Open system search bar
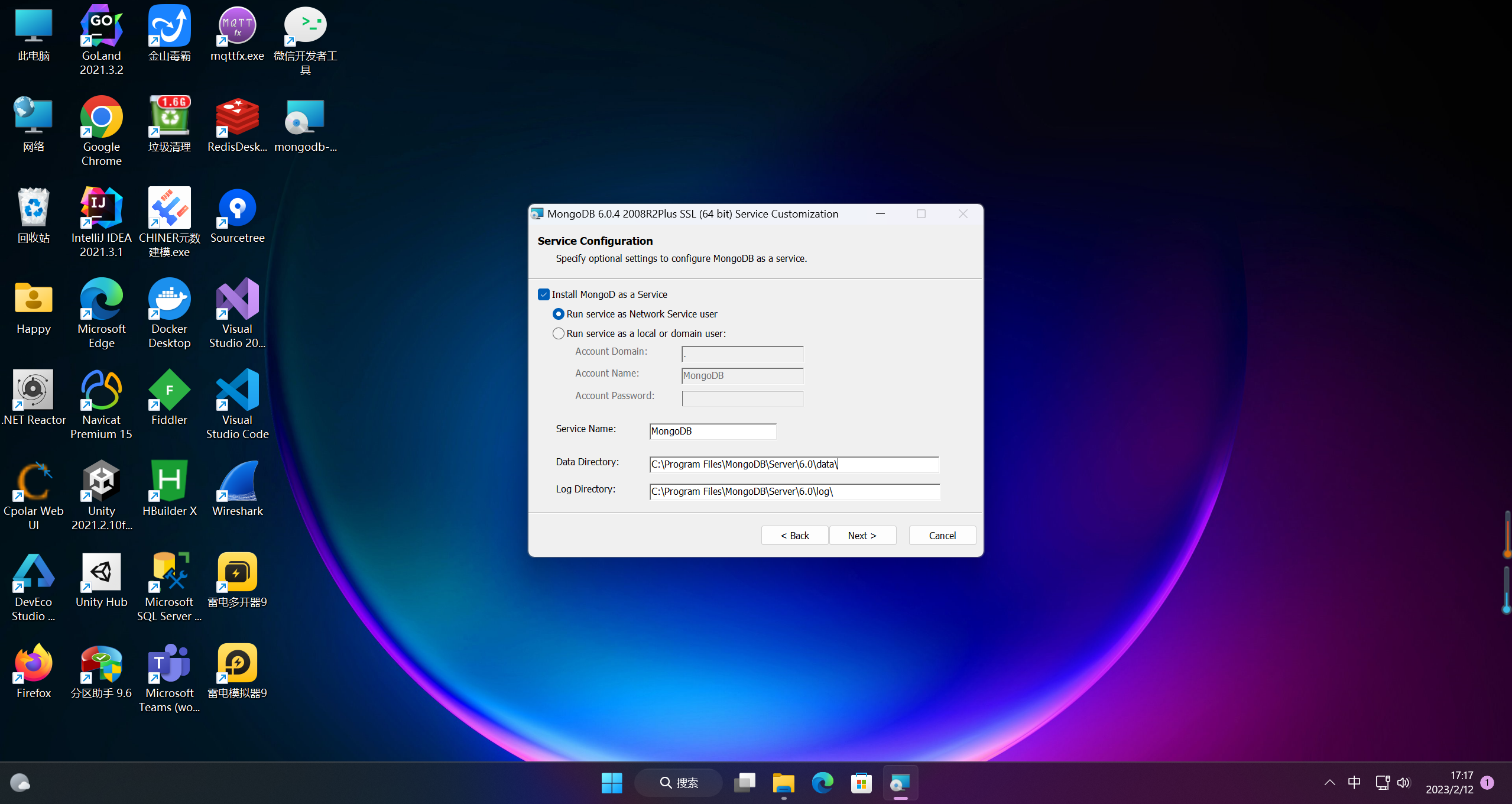Viewport: 1512px width, 804px height. click(680, 782)
